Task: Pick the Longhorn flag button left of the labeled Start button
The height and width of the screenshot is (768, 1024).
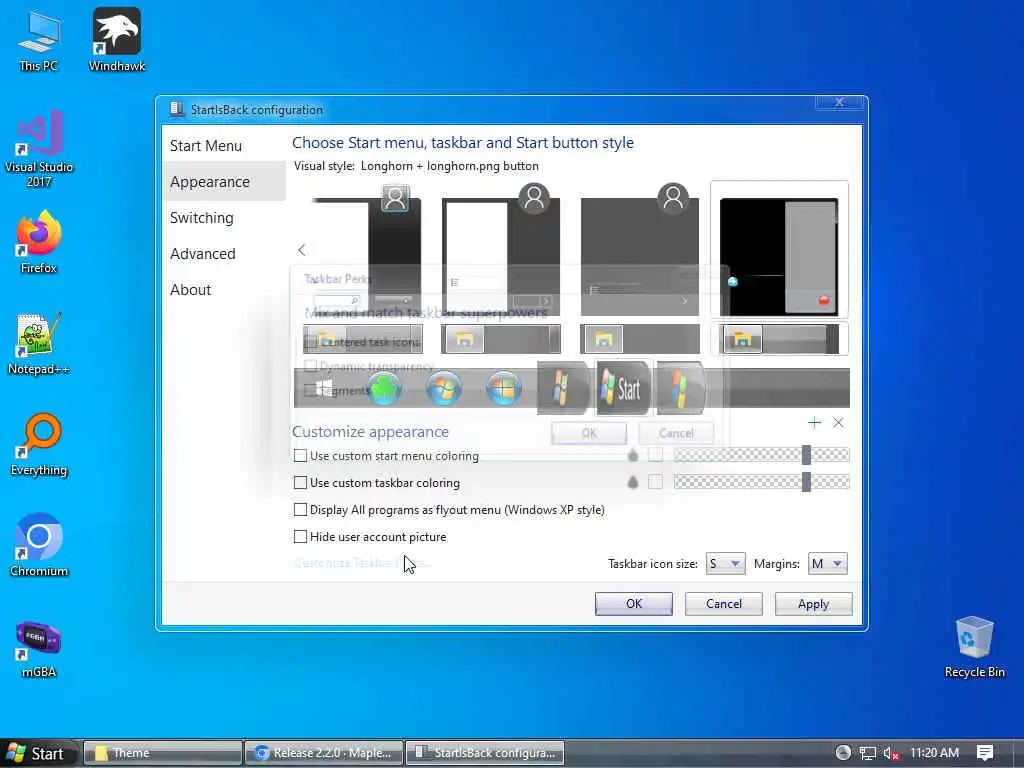Action: [562, 389]
